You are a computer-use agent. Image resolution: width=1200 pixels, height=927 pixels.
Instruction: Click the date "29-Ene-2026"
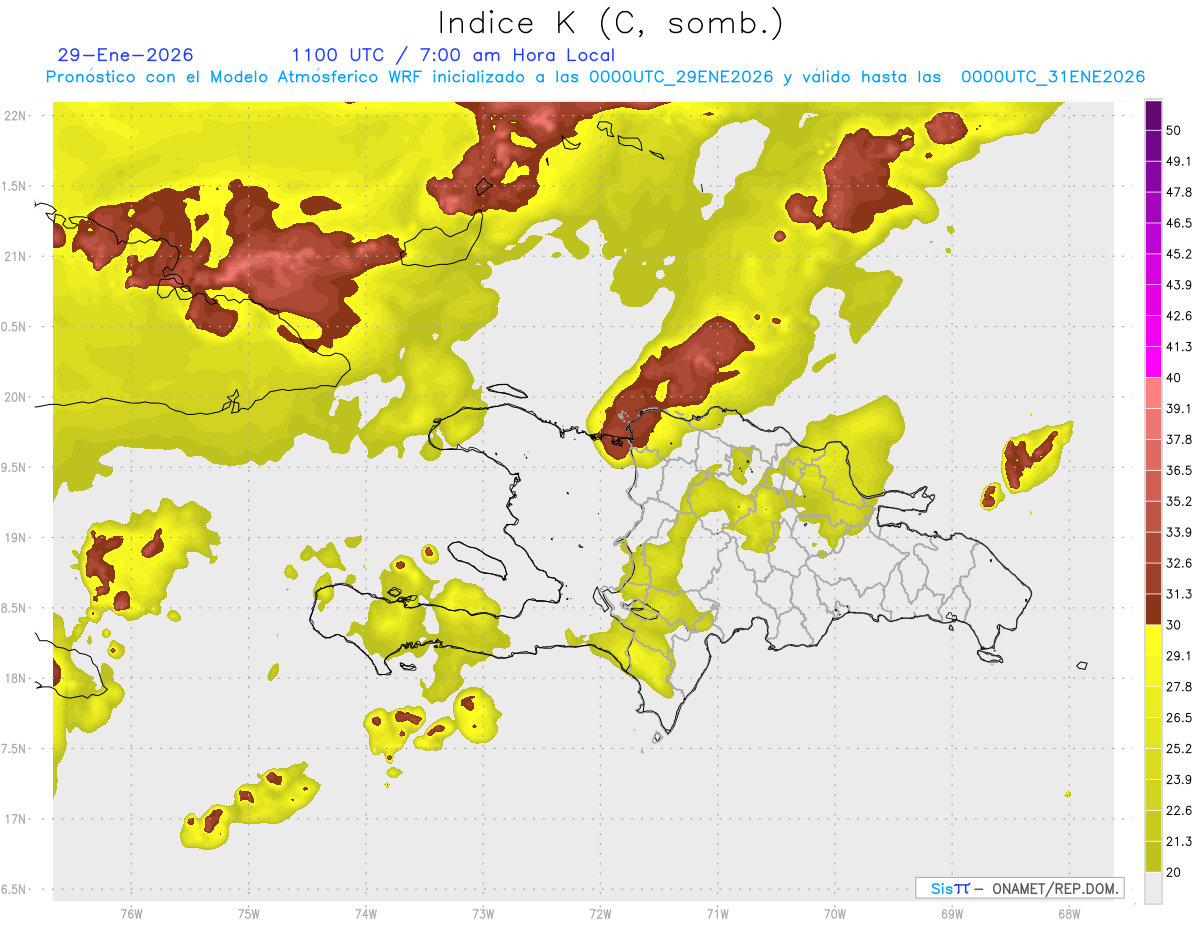[126, 55]
